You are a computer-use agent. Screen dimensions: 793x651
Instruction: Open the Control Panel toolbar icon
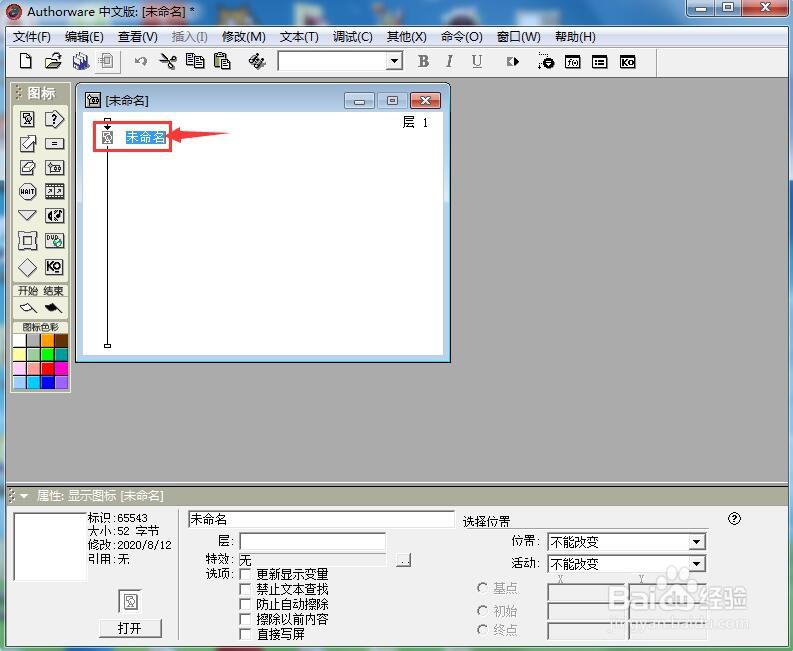(x=546, y=61)
